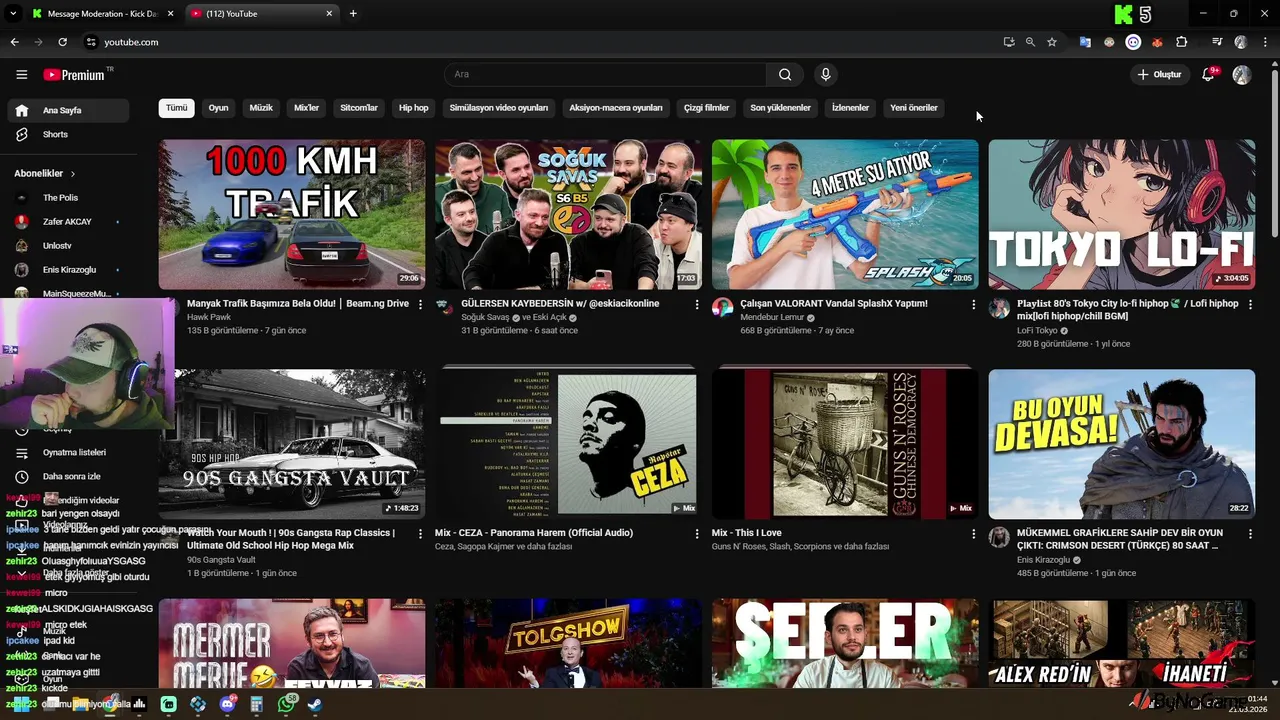
Task: Open options menu for Tokyo City lo-fi playlist
Action: (1250, 304)
